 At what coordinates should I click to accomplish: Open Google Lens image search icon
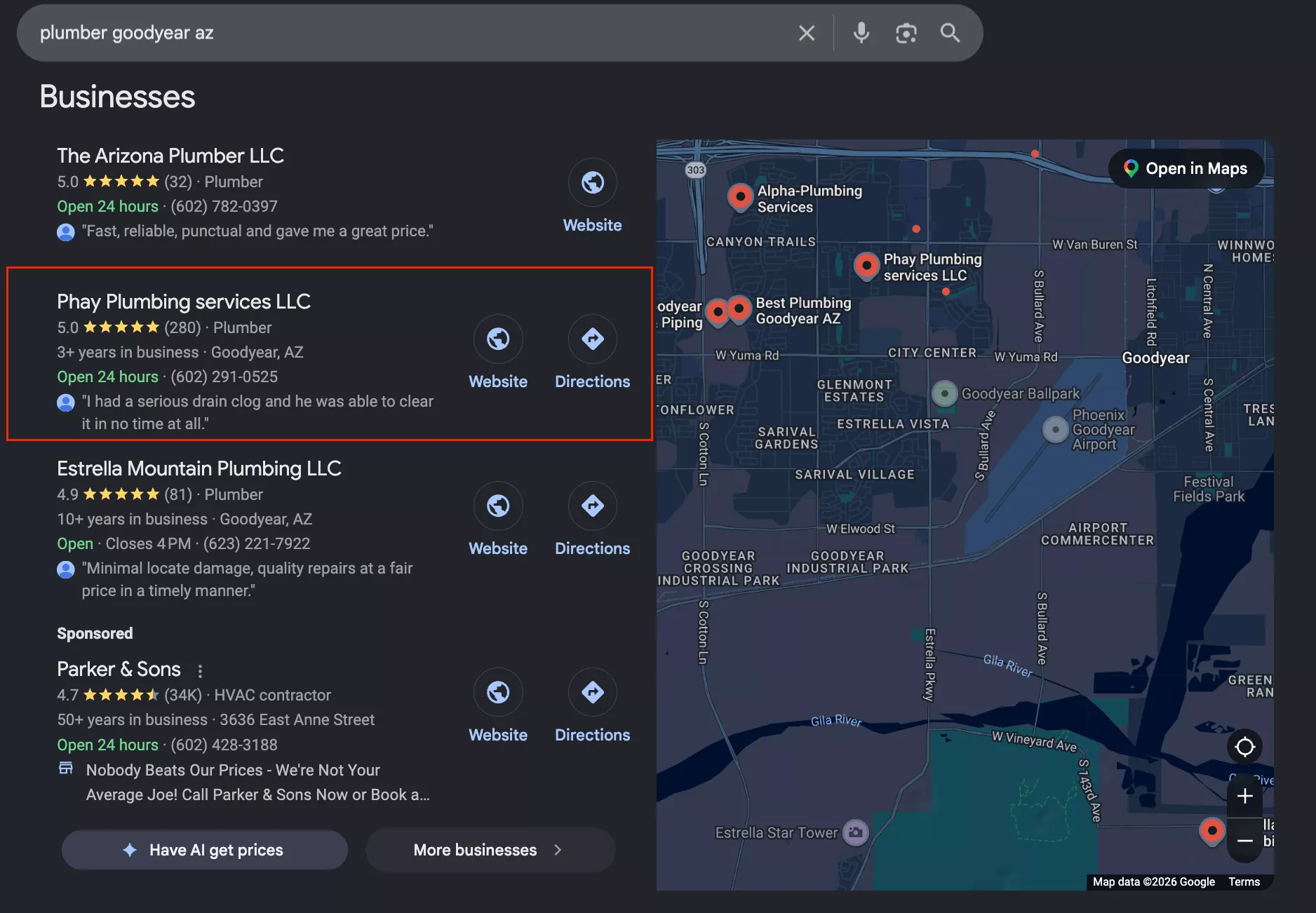point(906,33)
